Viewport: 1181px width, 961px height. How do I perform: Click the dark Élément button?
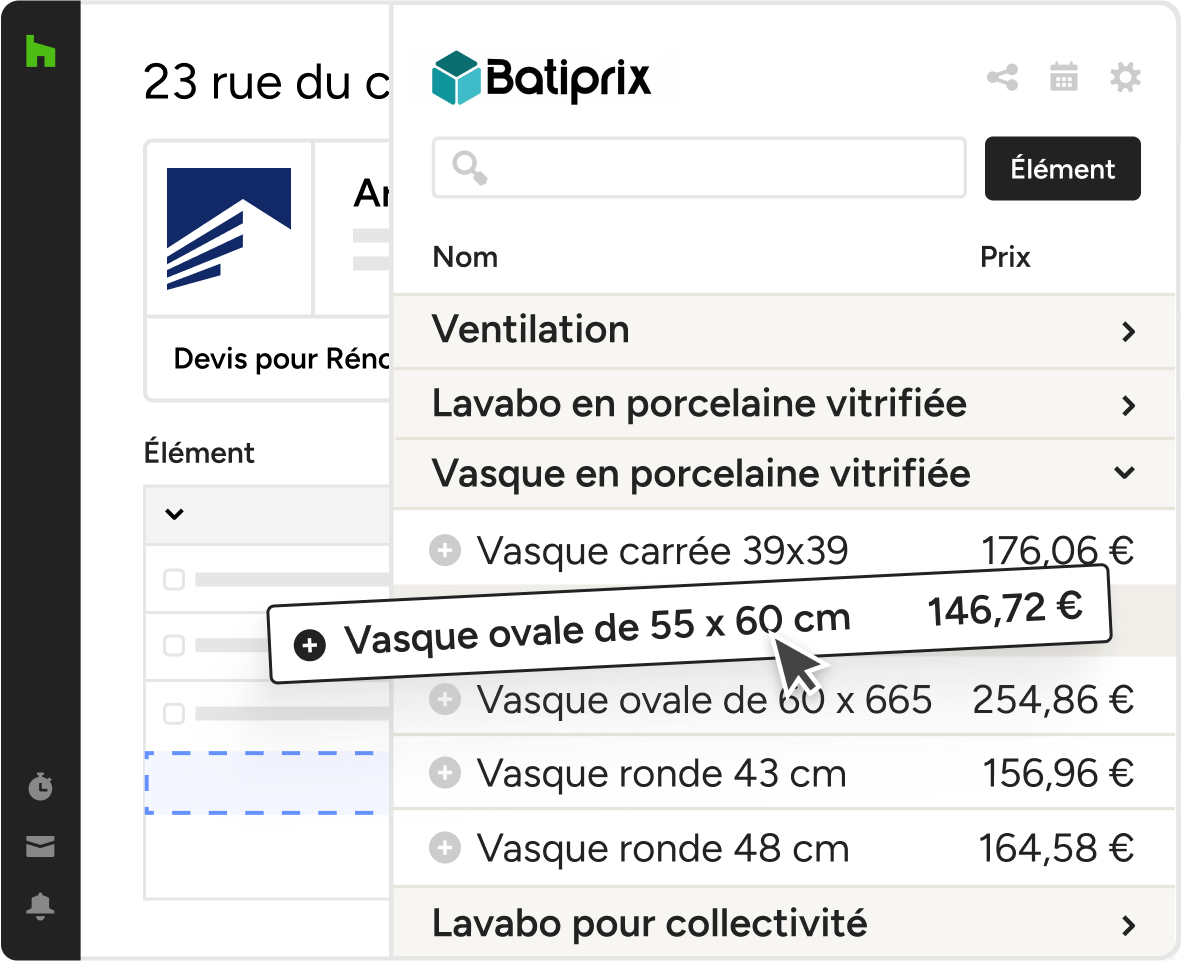[x=1062, y=169]
